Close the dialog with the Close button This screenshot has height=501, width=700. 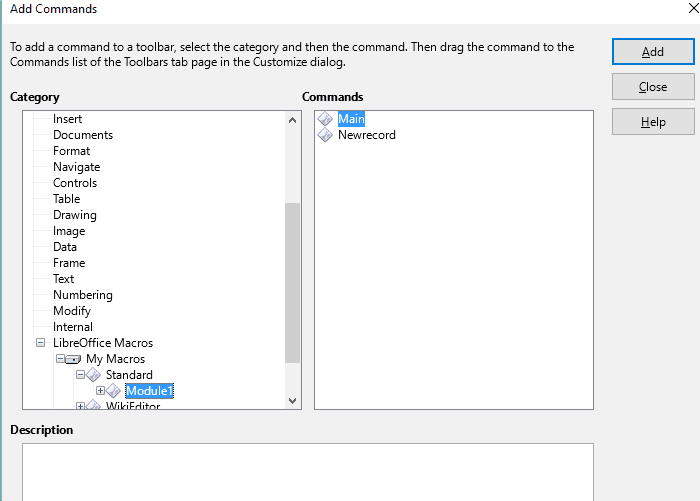coord(653,87)
